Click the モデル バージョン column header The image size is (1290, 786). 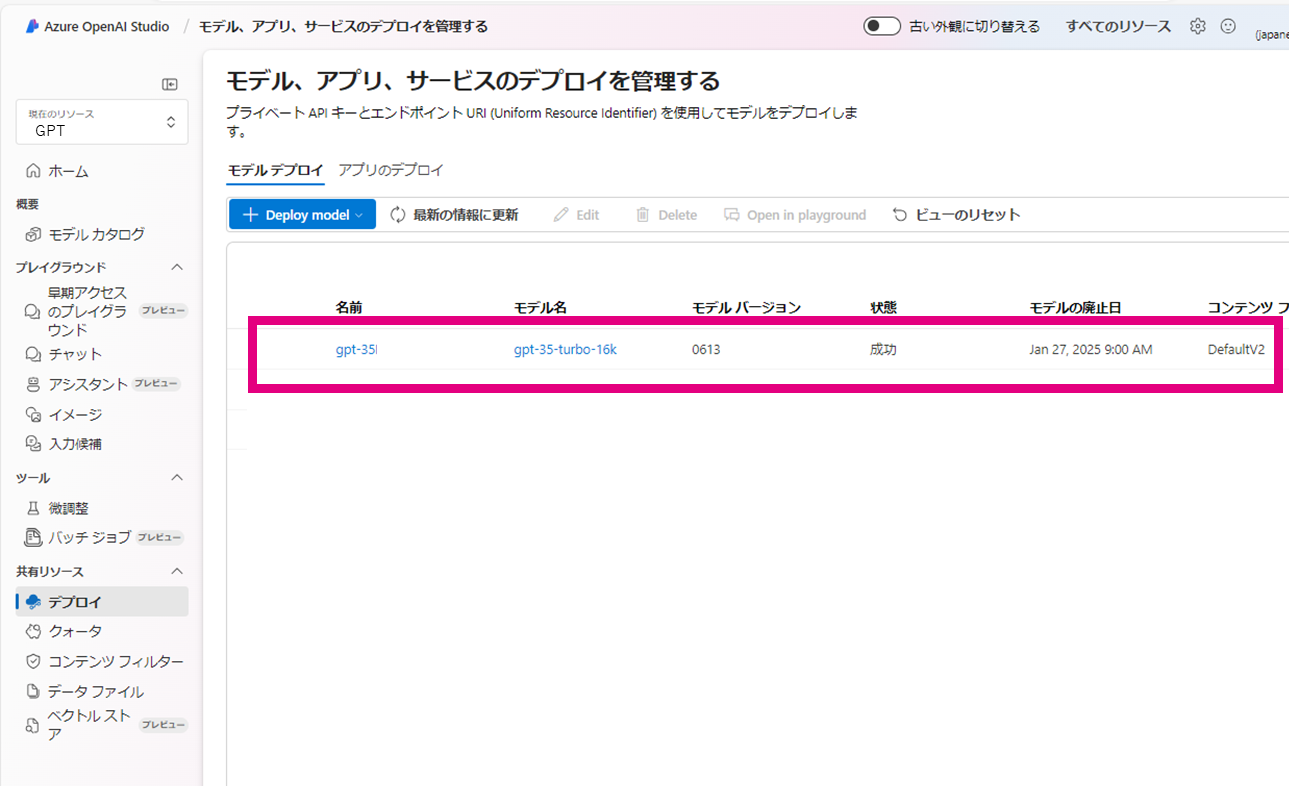[x=746, y=307]
